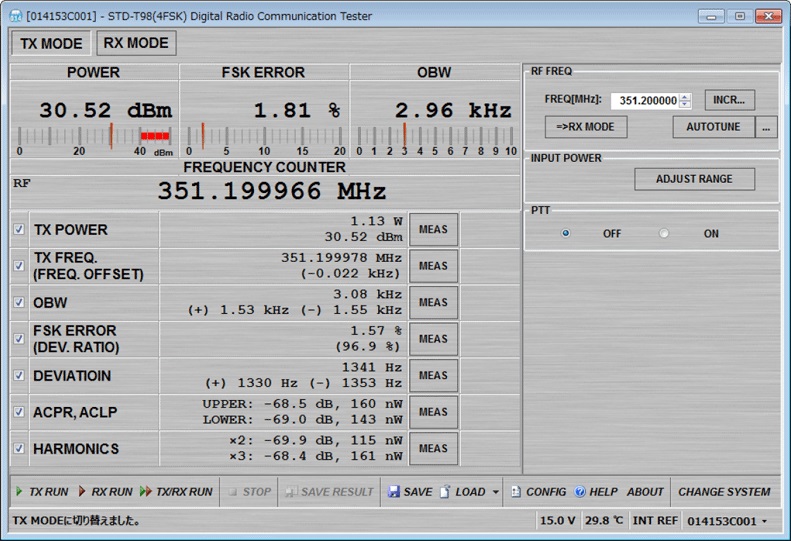Click the SAVE floppy disk icon
This screenshot has height=541, width=791.
394,492
